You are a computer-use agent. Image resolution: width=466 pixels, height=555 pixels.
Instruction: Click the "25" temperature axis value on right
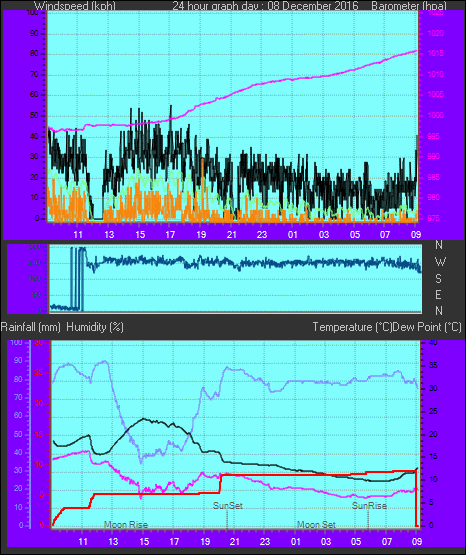click(433, 411)
